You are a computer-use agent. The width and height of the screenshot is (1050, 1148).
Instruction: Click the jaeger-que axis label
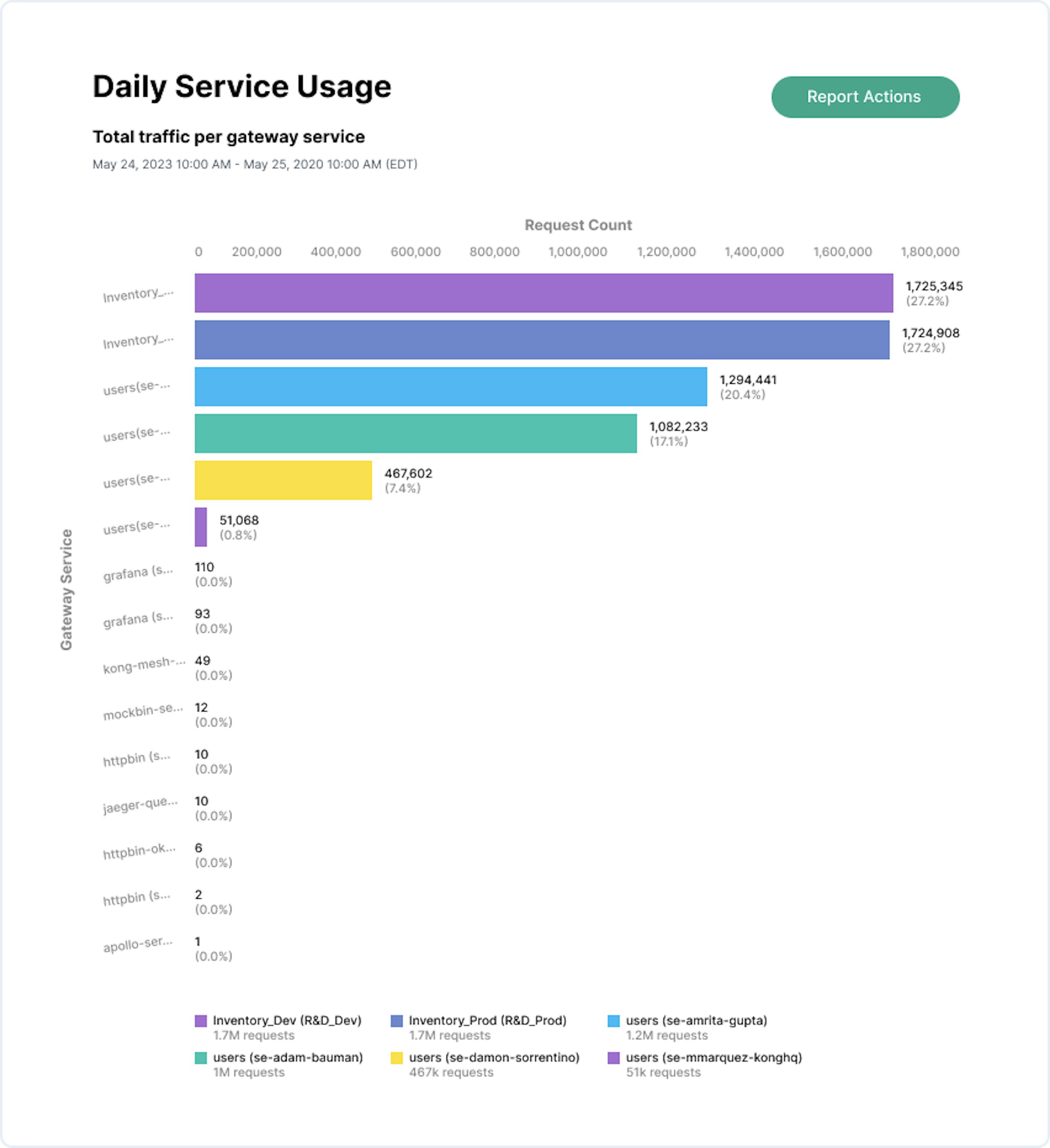[x=140, y=804]
